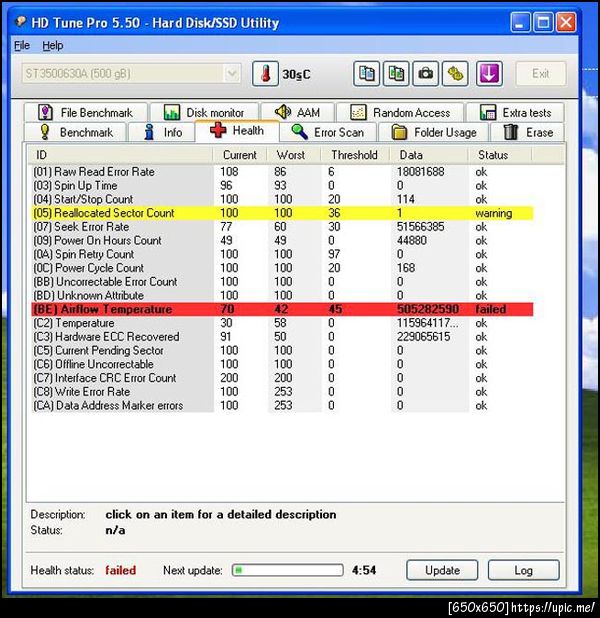The height and width of the screenshot is (618, 600).
Task: Select the Power Cycle Count row
Action: tap(282, 268)
